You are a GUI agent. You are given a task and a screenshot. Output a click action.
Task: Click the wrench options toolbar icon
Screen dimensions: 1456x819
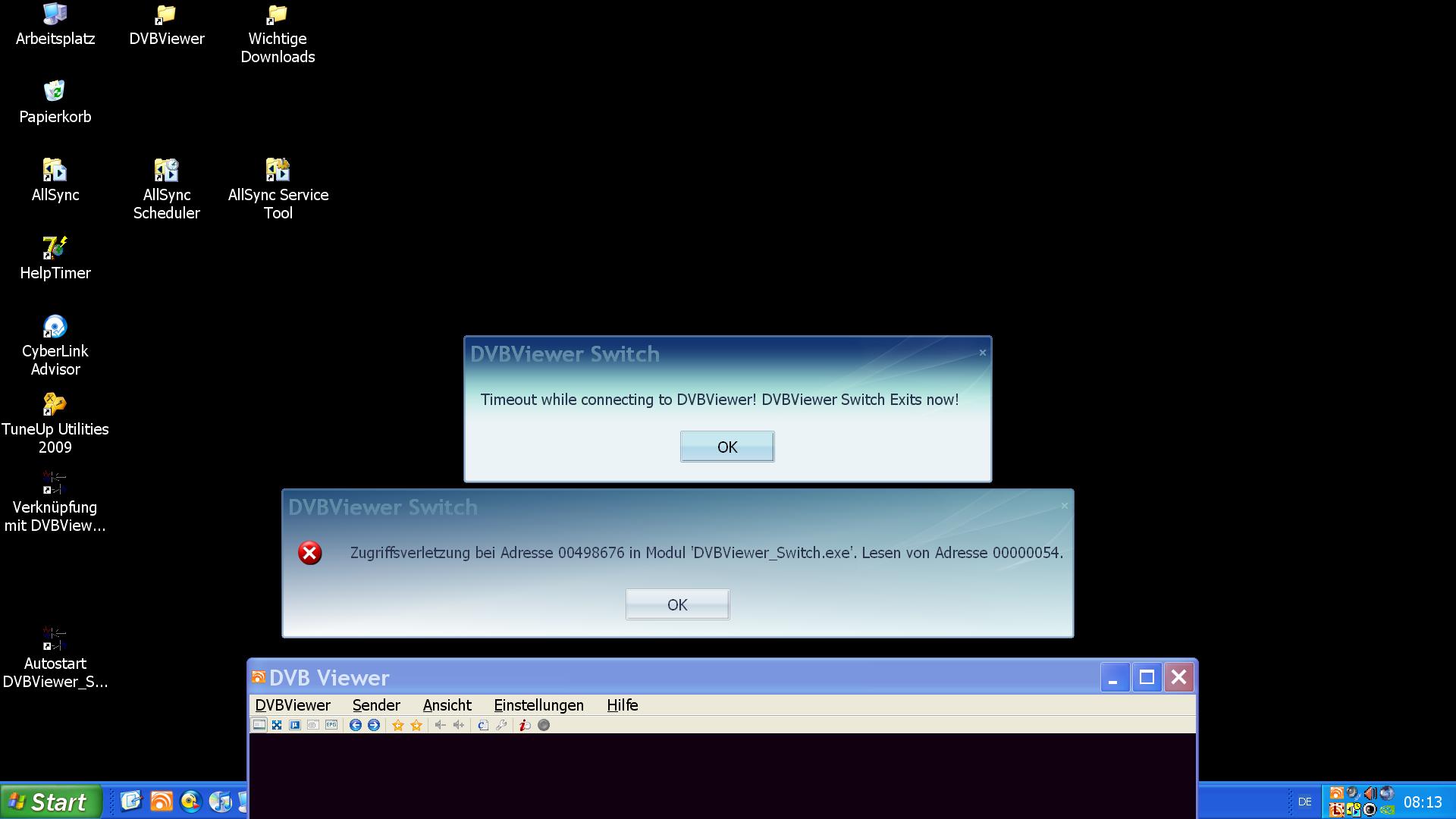tap(501, 725)
